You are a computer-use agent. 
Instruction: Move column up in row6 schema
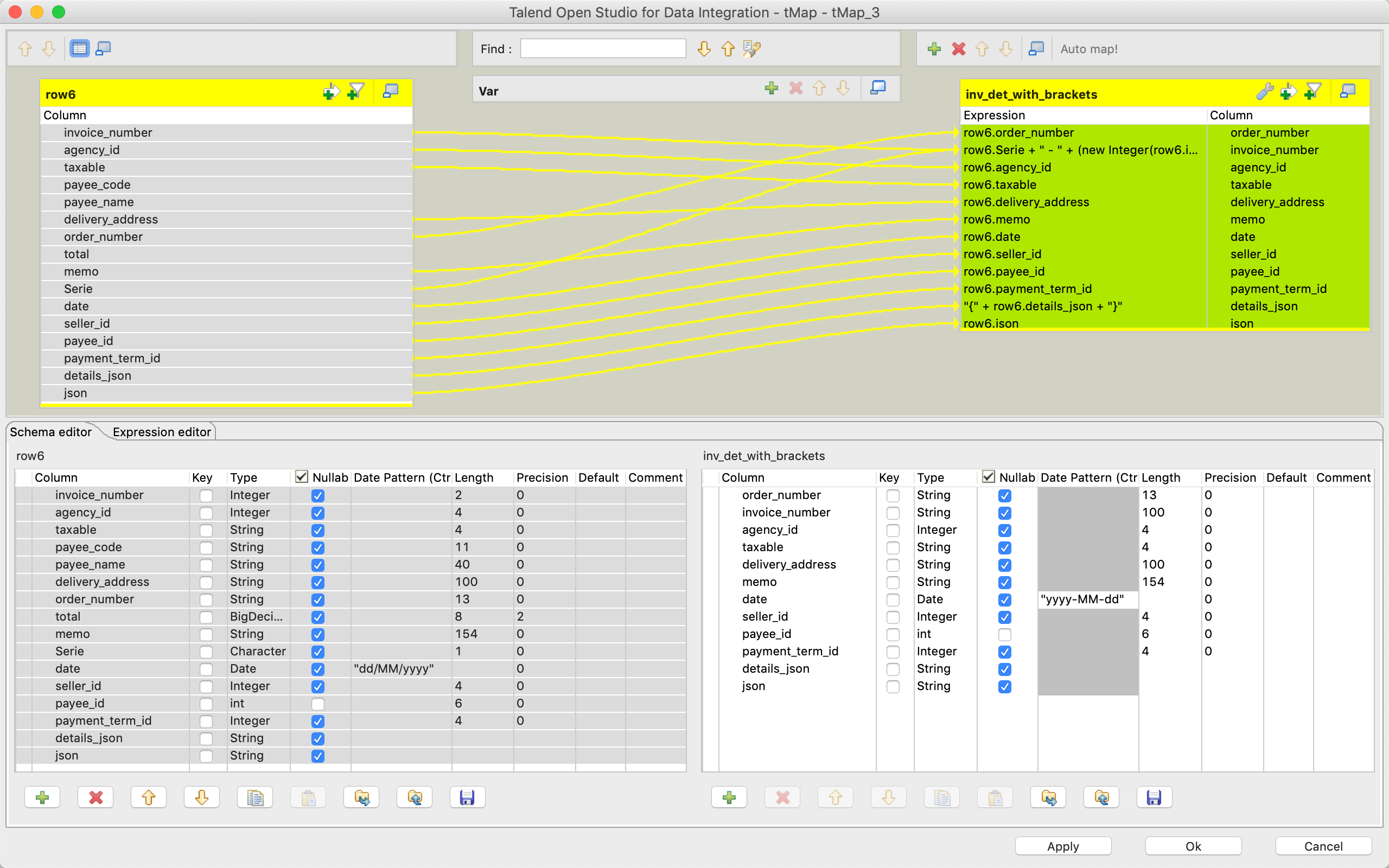pos(149,797)
